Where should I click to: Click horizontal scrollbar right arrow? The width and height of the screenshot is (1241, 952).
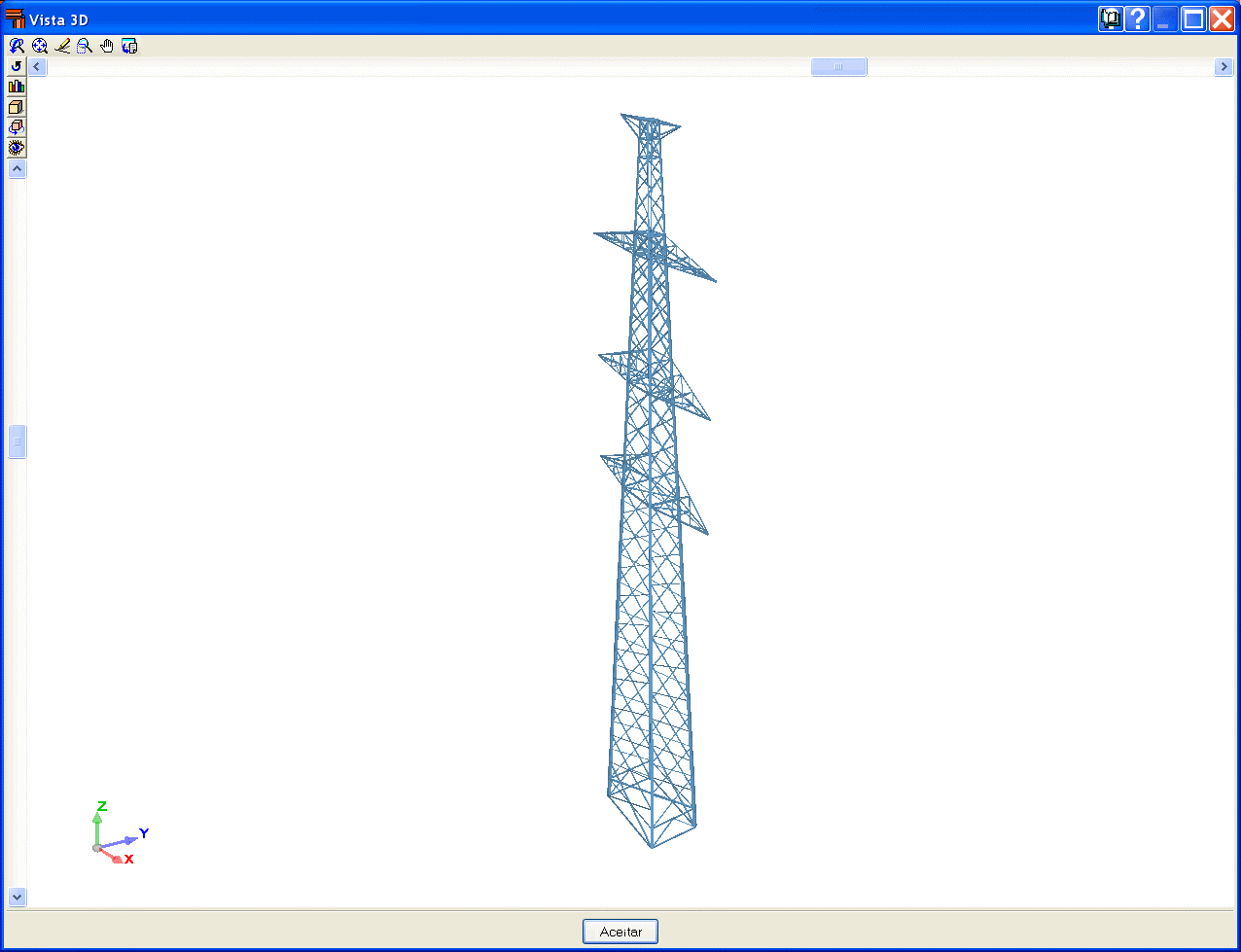(1224, 66)
